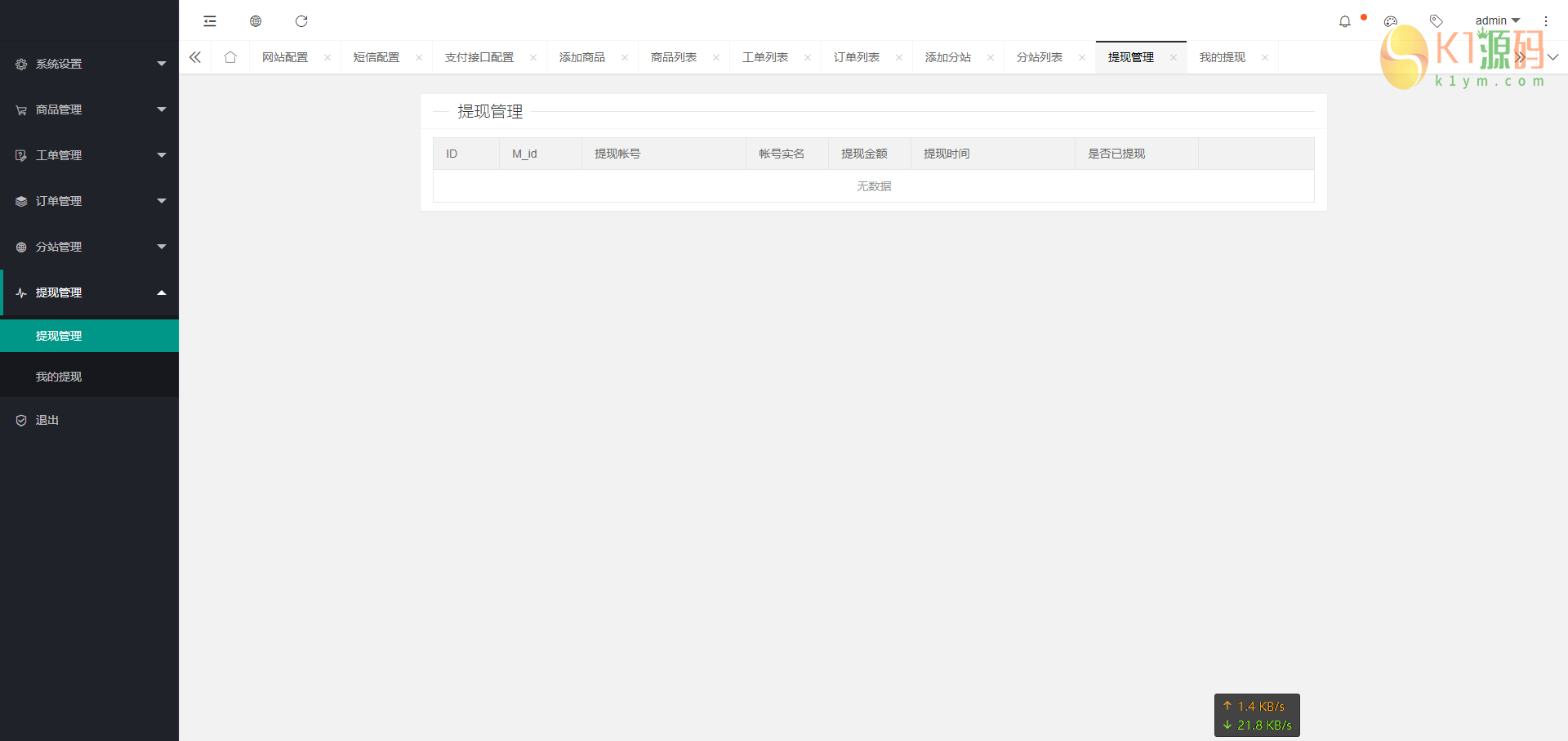
Task: Open the 工单管理 sidebar menu
Action: pos(89,155)
